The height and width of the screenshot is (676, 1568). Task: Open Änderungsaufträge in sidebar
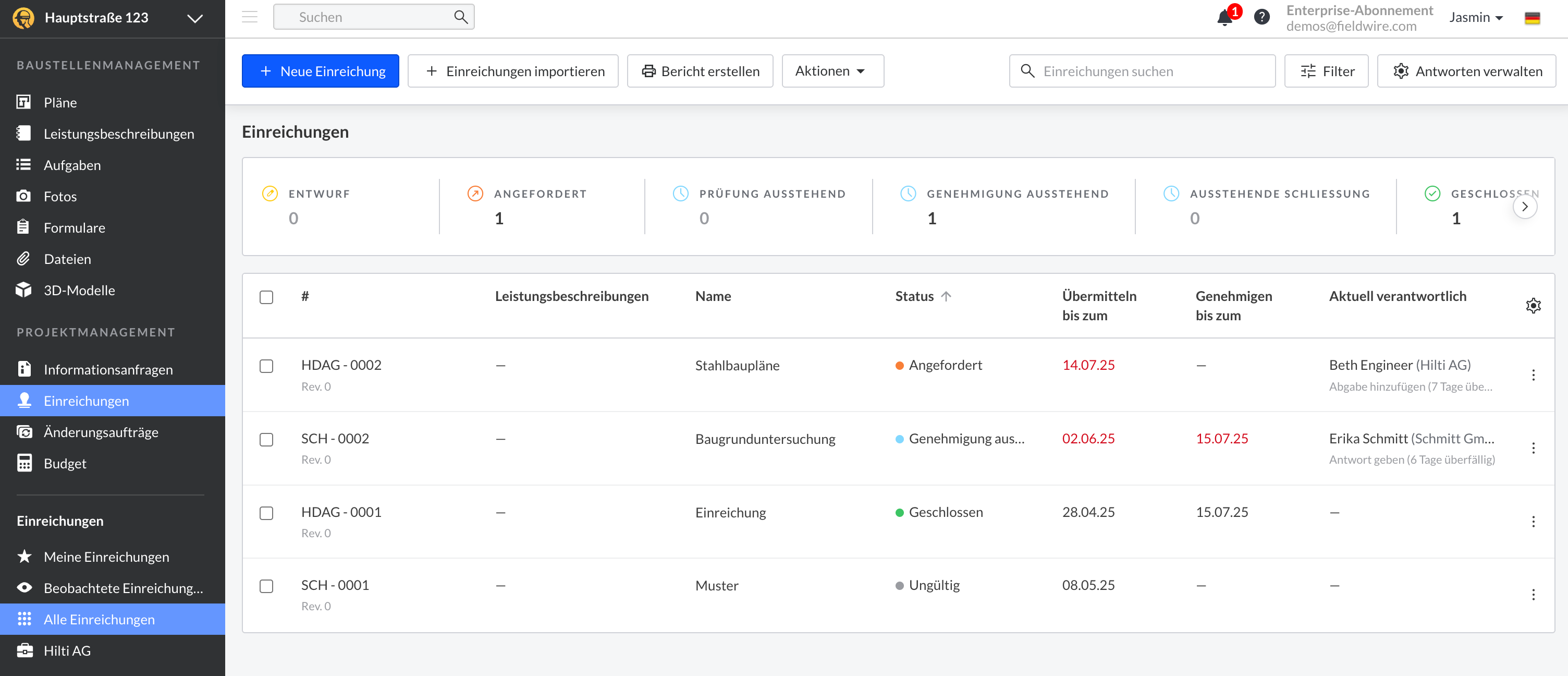(113, 432)
